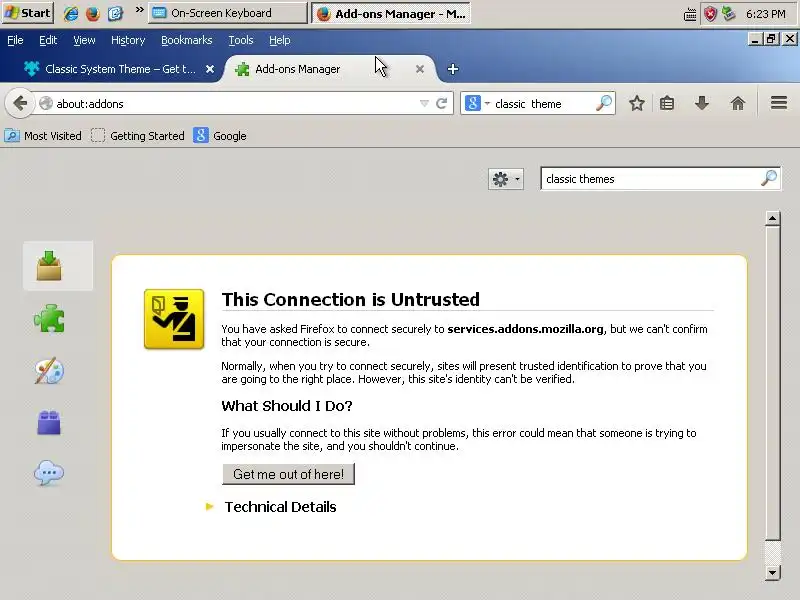This screenshot has width=800, height=600.
Task: Bookmark this page with the star icon
Action: tap(636, 104)
